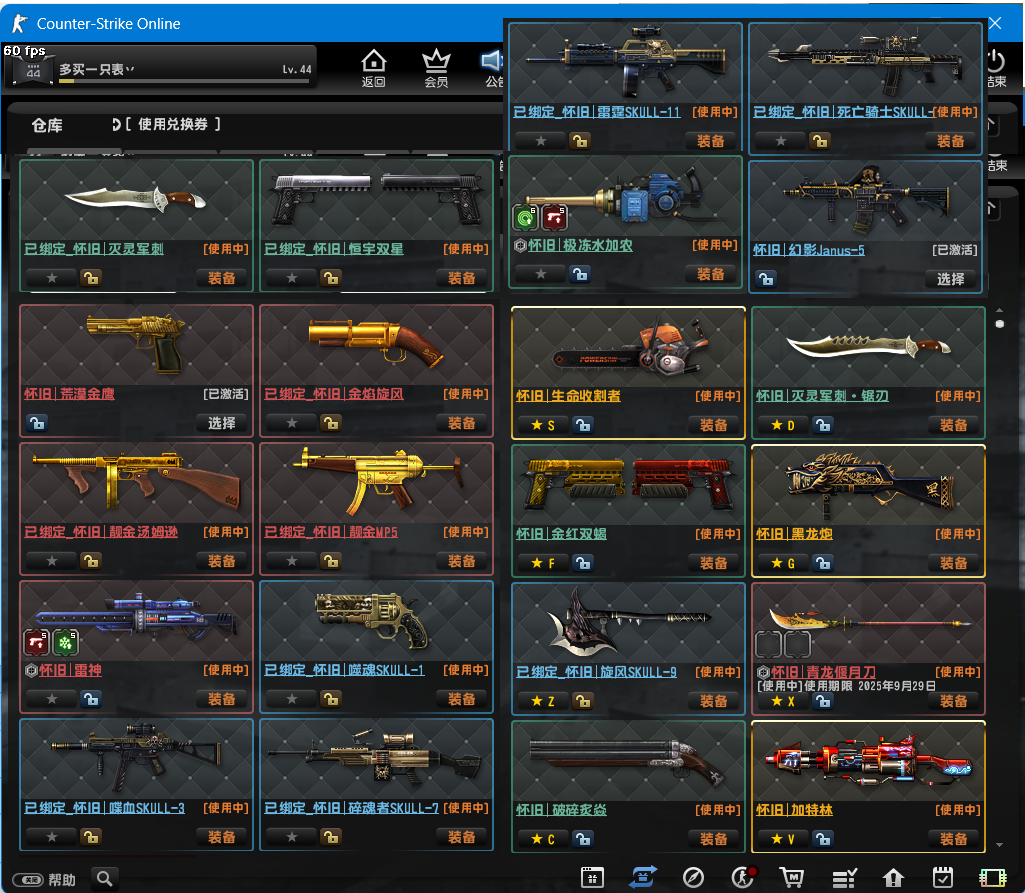
Task: Open the running character icon with red dot
Action: pos(743,877)
